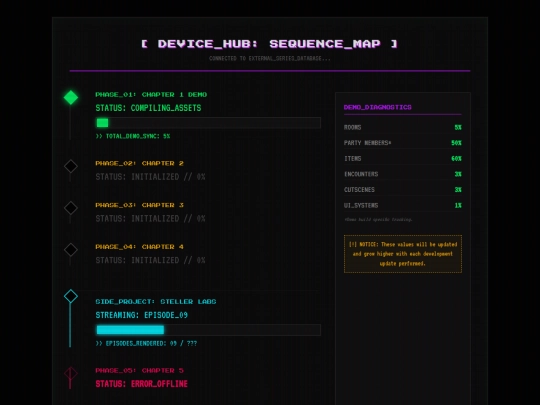Click the red diamond marker for PHASE_05
This screenshot has height=405, width=540.
point(71,373)
